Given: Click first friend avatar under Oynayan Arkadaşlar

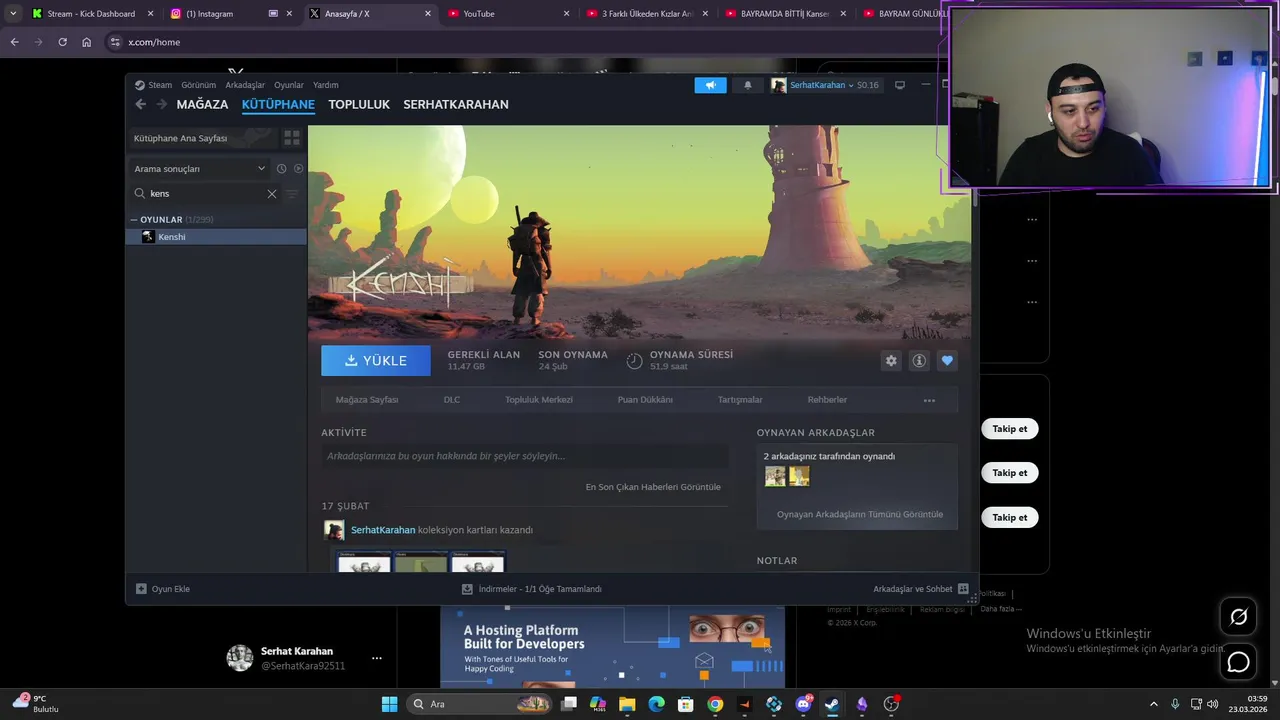Looking at the screenshot, I should click(x=775, y=477).
